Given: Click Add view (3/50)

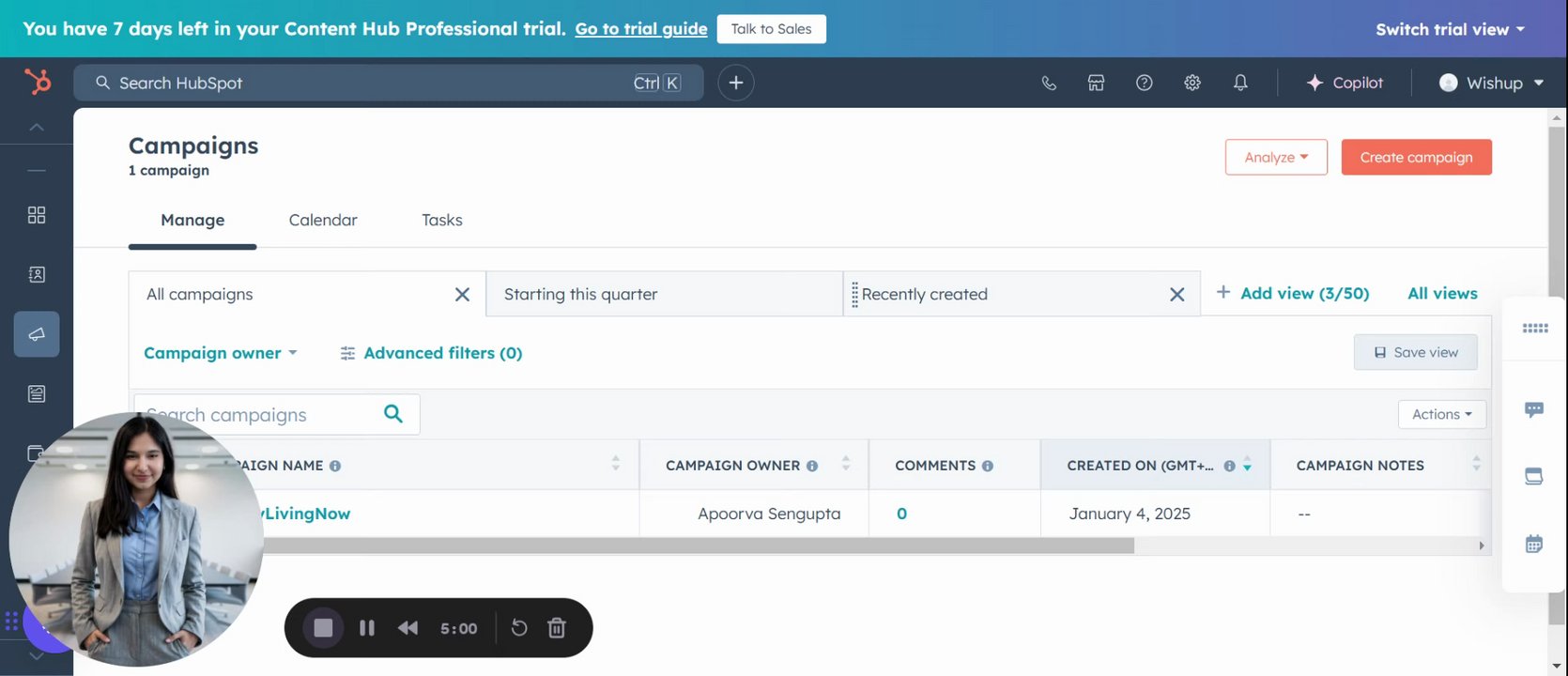Looking at the screenshot, I should click(x=1292, y=293).
